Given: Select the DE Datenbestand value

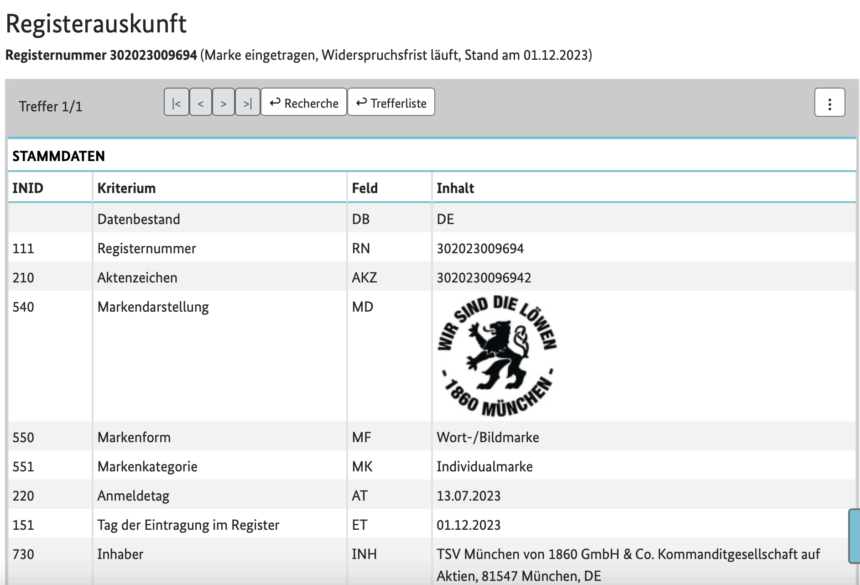Looking at the screenshot, I should click(445, 219).
